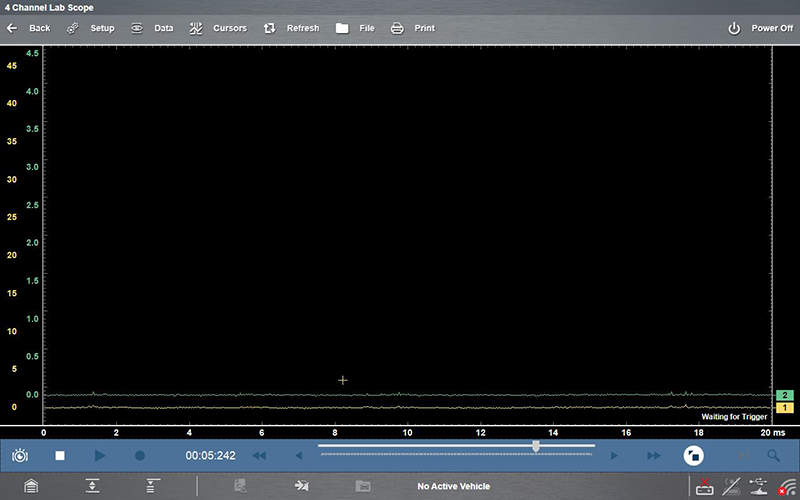This screenshot has height=500, width=800.
Task: Click the third bottom bar icon
Action: coord(153,486)
